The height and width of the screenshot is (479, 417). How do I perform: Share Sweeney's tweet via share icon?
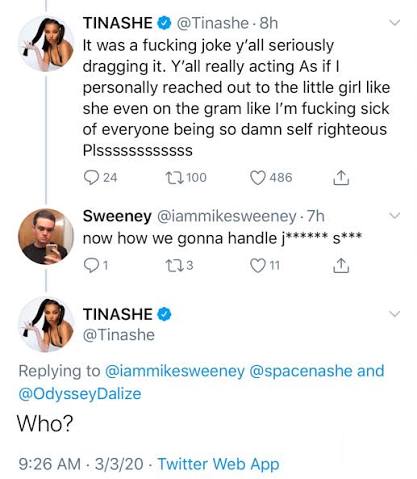(x=341, y=265)
